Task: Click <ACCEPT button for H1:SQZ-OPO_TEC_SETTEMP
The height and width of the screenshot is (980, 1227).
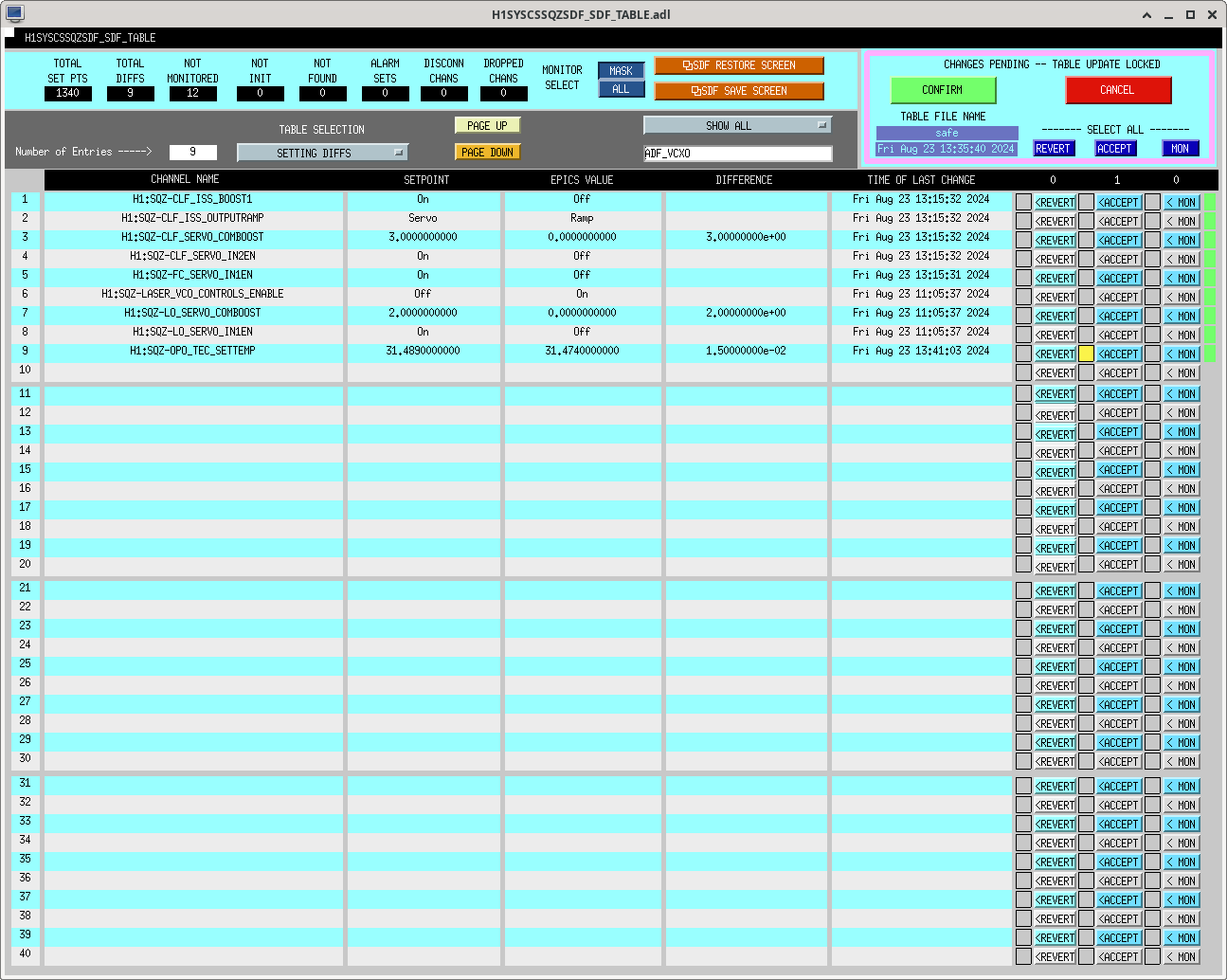Action: tap(1119, 354)
